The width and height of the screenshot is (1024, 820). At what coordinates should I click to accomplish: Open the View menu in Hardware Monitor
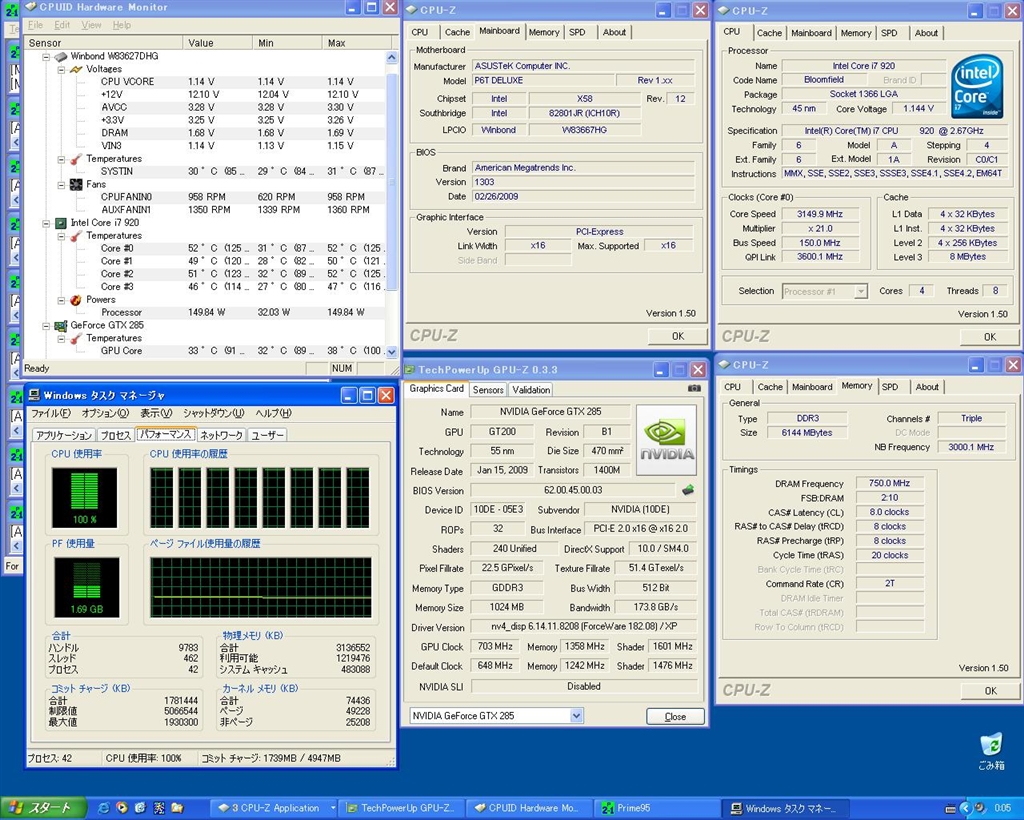point(91,25)
